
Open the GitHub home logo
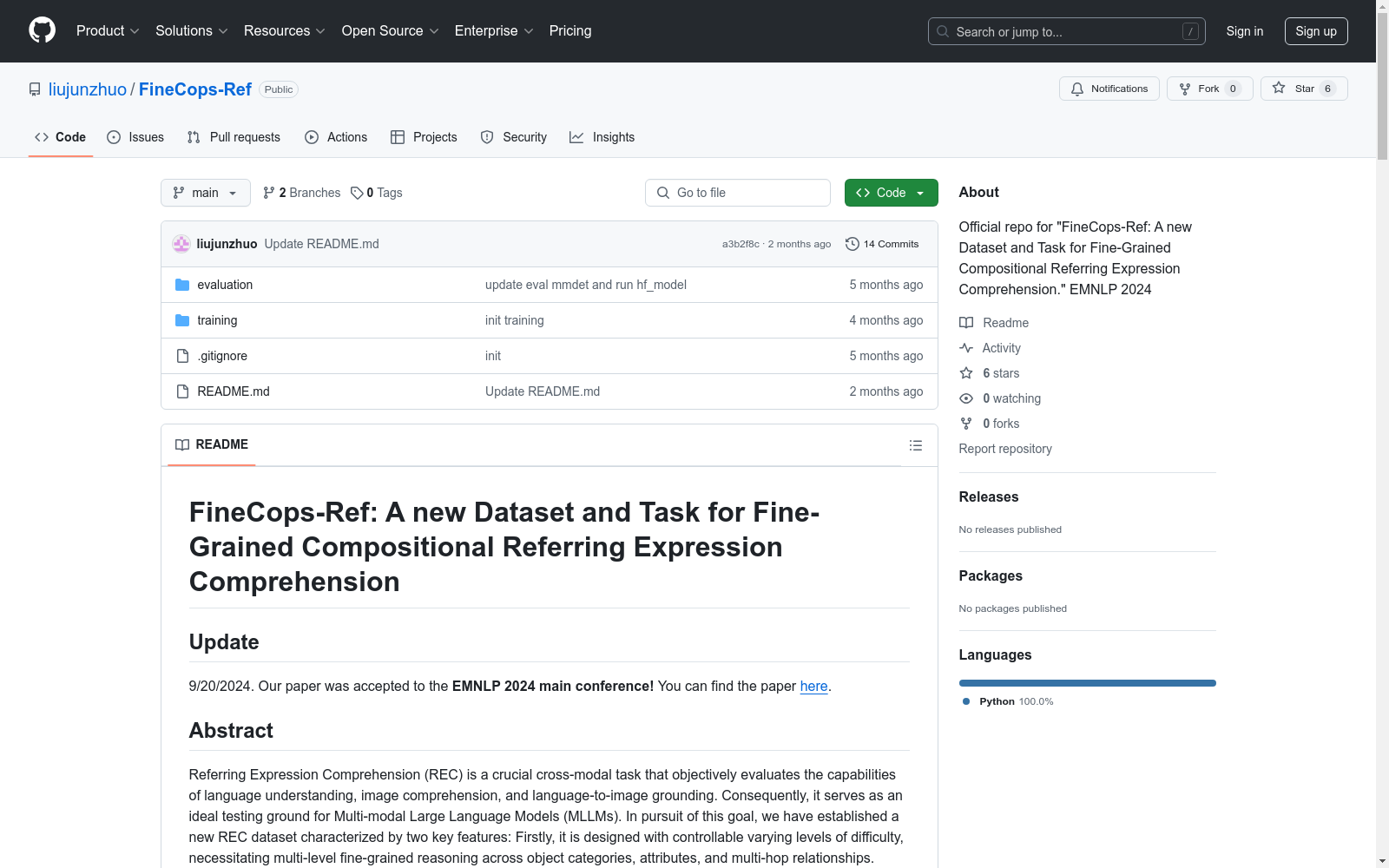coord(42,30)
